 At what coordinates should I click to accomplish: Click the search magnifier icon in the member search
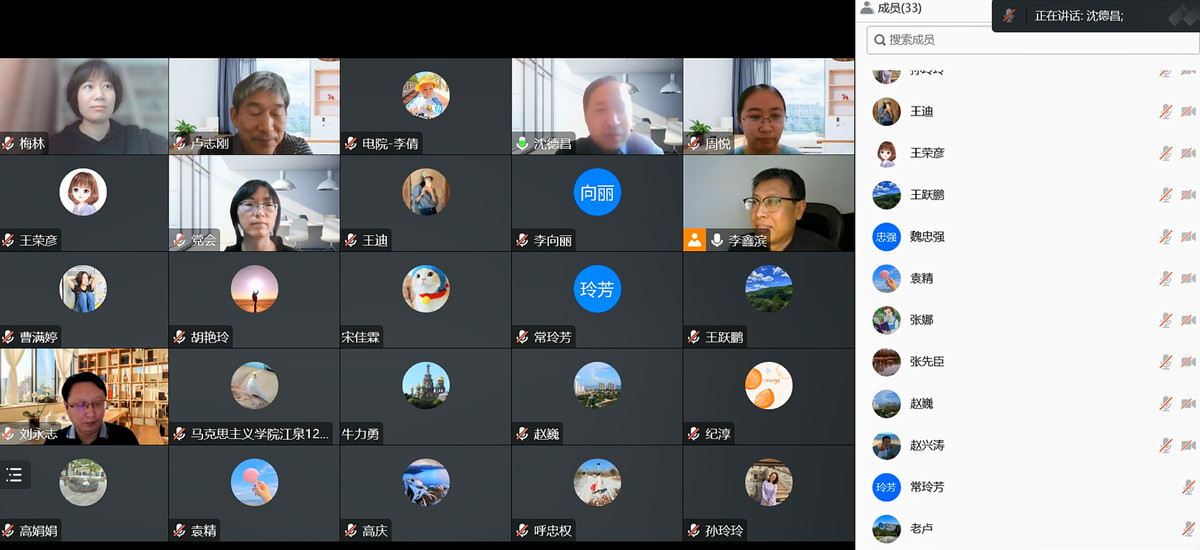click(x=879, y=40)
